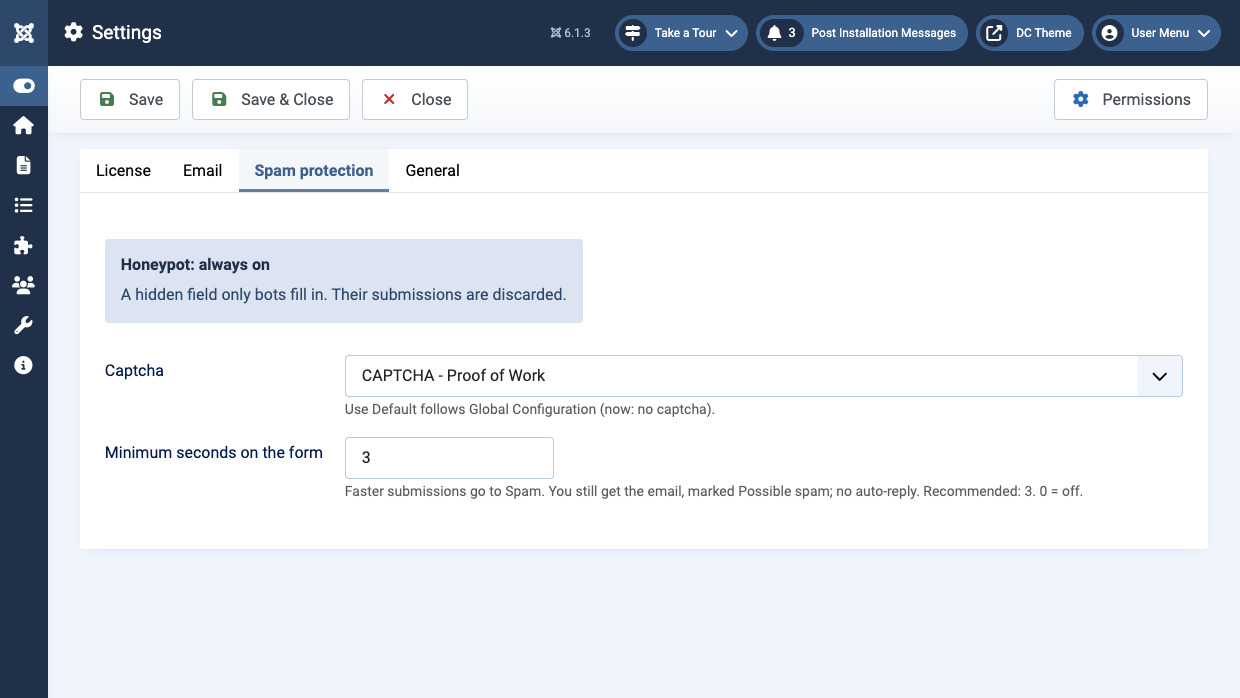Switch to the License tab
Viewport: 1240px width, 698px height.
tap(123, 171)
